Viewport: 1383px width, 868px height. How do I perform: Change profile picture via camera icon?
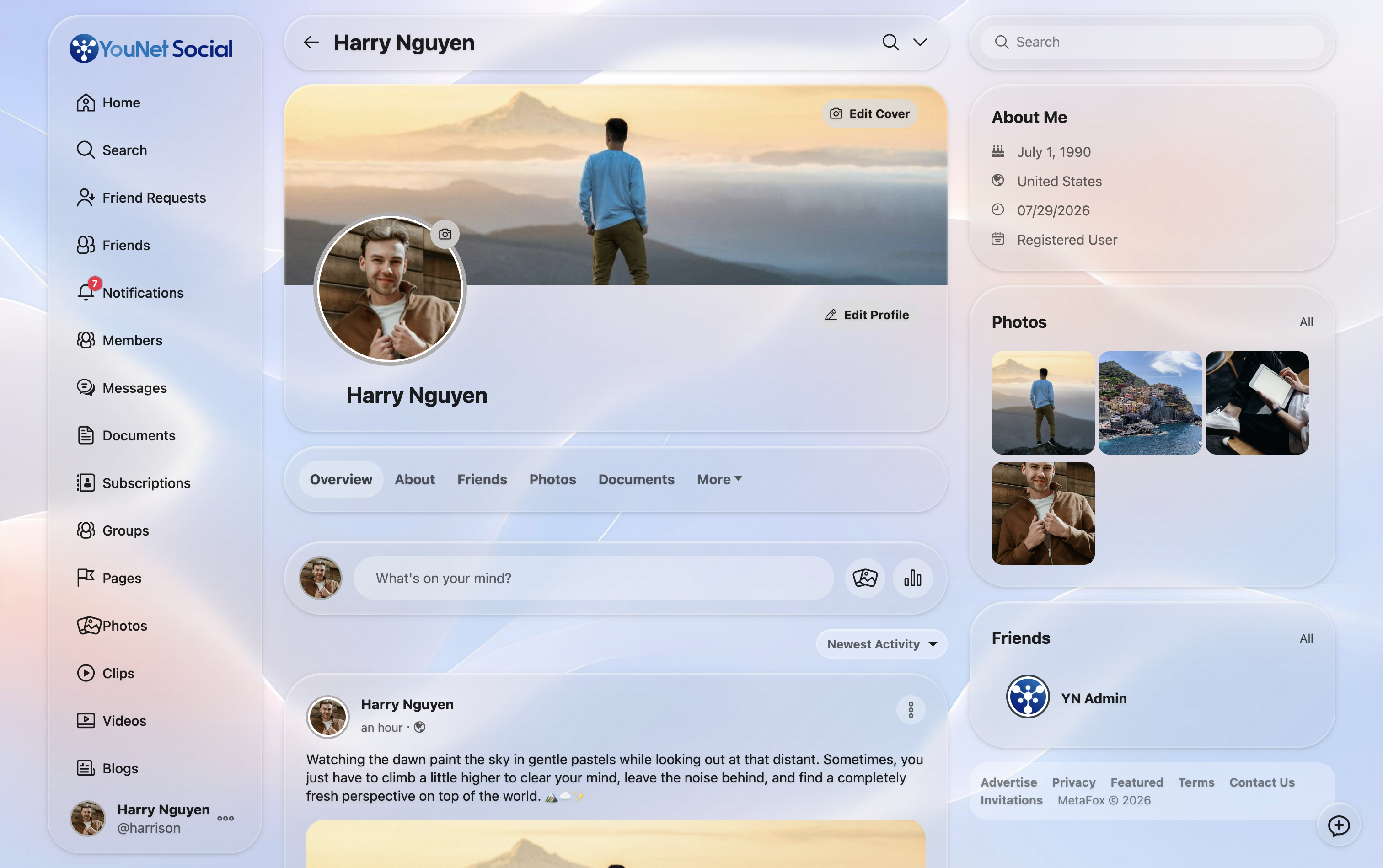pyautogui.click(x=445, y=234)
